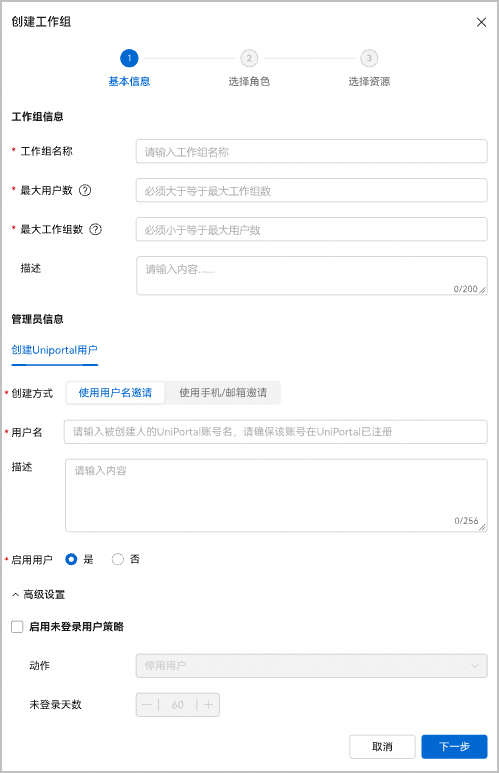Increase 未登录天数 with plus icon

[x=209, y=705]
